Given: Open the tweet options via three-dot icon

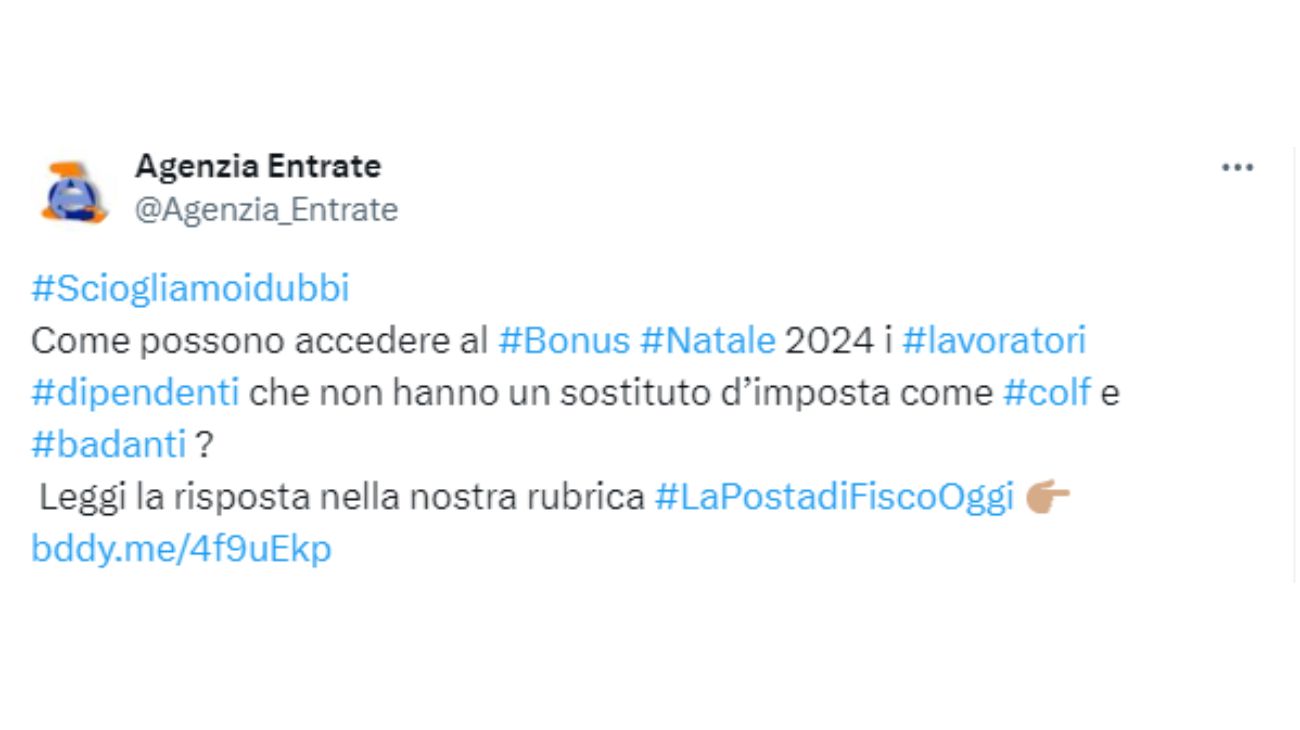Looking at the screenshot, I should (1238, 167).
